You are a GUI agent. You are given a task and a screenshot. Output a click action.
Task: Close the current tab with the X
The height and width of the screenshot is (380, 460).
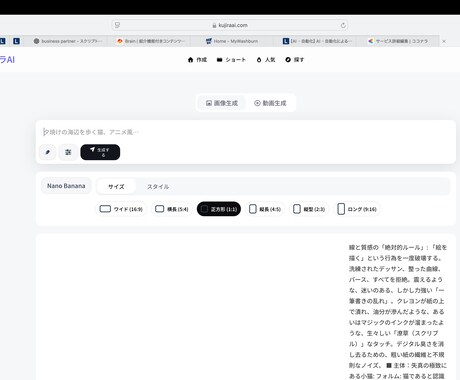click(x=444, y=41)
